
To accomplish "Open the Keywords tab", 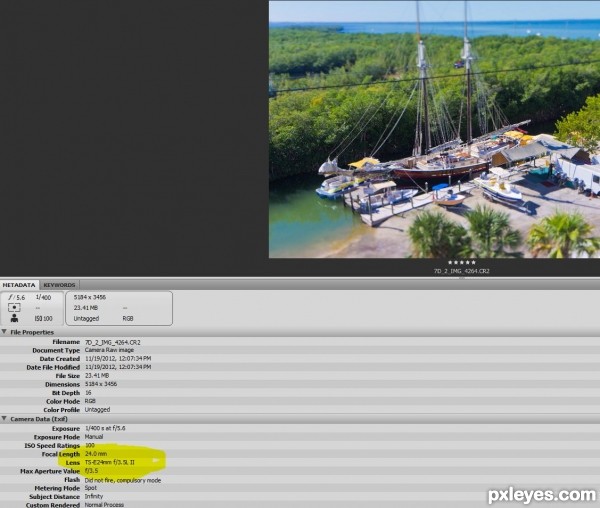I will (59, 285).
